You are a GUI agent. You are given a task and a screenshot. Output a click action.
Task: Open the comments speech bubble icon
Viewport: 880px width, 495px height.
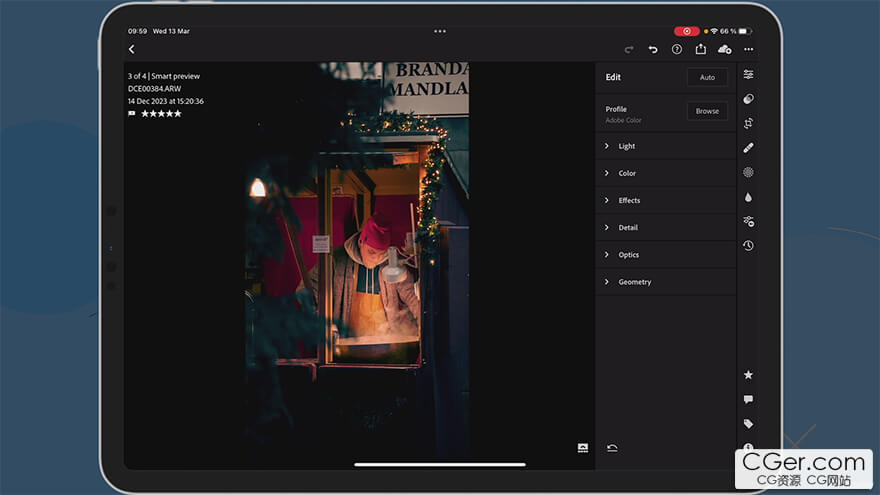[748, 400]
